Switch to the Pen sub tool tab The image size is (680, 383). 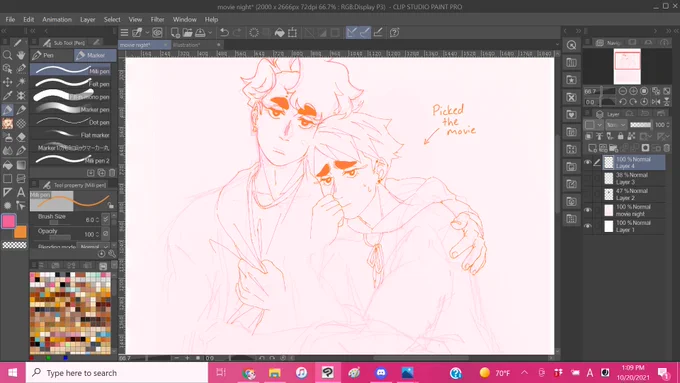tap(52, 55)
